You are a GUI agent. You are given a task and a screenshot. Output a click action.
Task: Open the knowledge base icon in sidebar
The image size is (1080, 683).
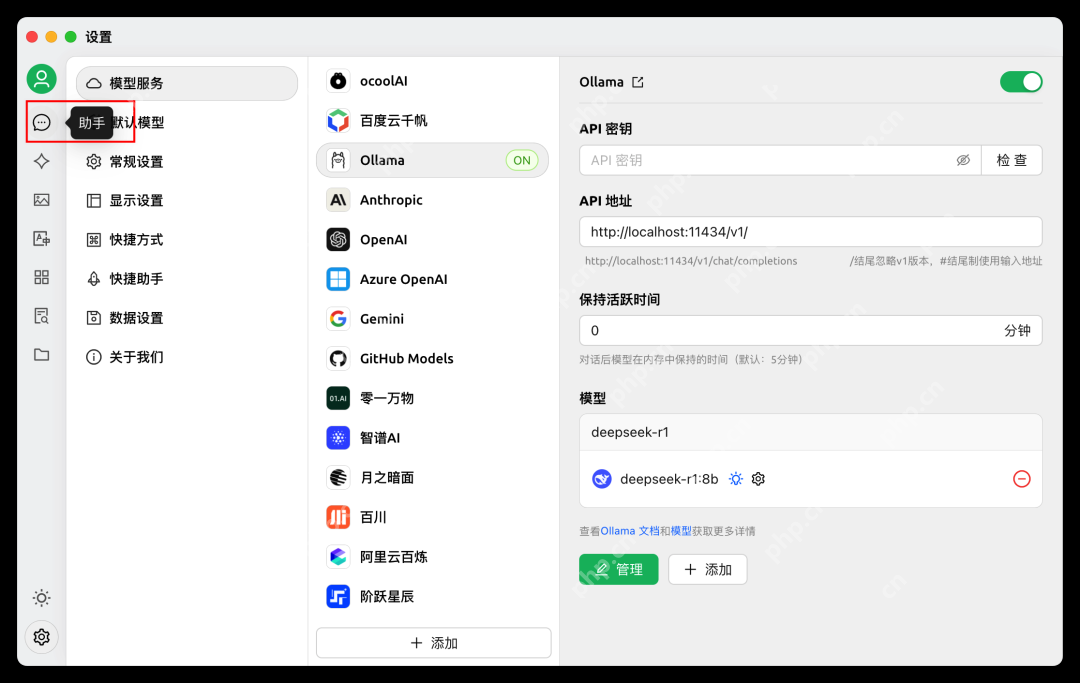tap(41, 316)
